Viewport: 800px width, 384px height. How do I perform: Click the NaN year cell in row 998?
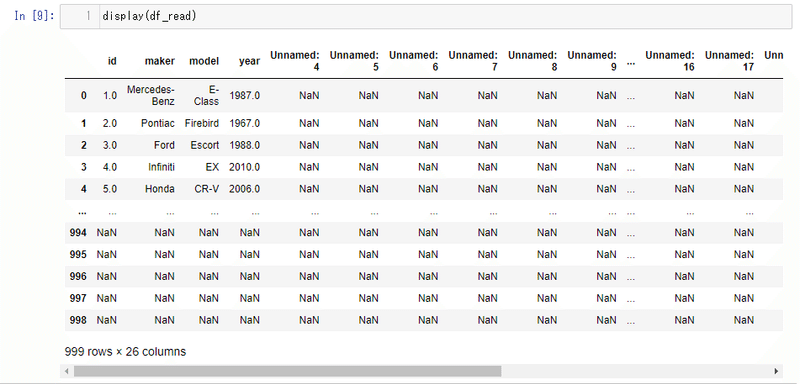[250, 320]
